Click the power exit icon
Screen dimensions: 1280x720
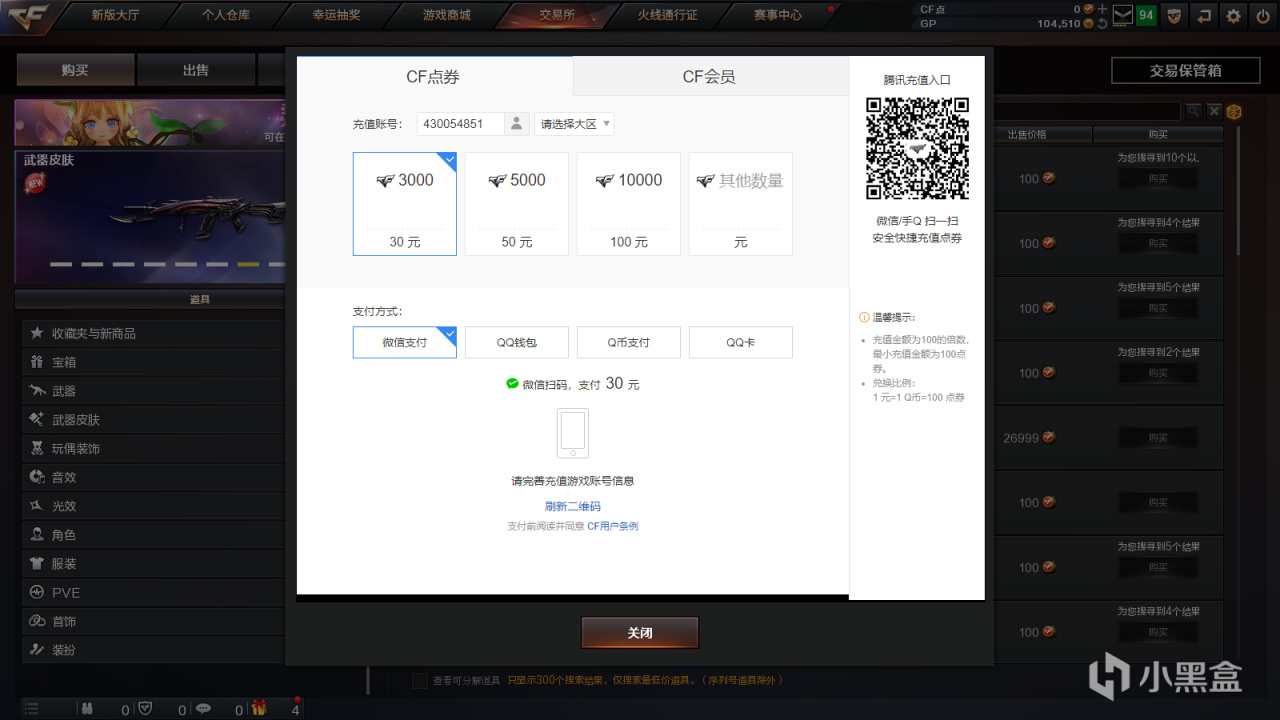pyautogui.click(x=1262, y=15)
